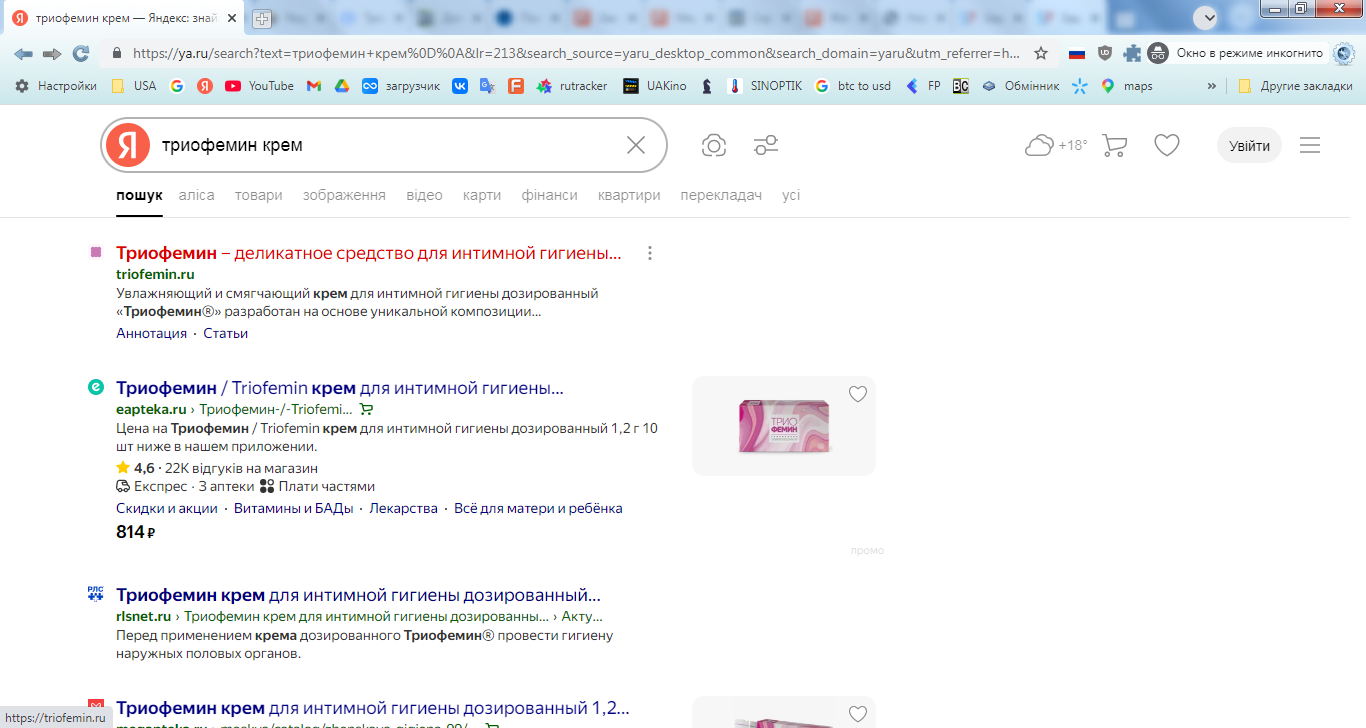Image resolution: width=1366 pixels, height=728 pixels.
Task: Open the Другие закладки bookmarks folder
Action: point(1294,86)
